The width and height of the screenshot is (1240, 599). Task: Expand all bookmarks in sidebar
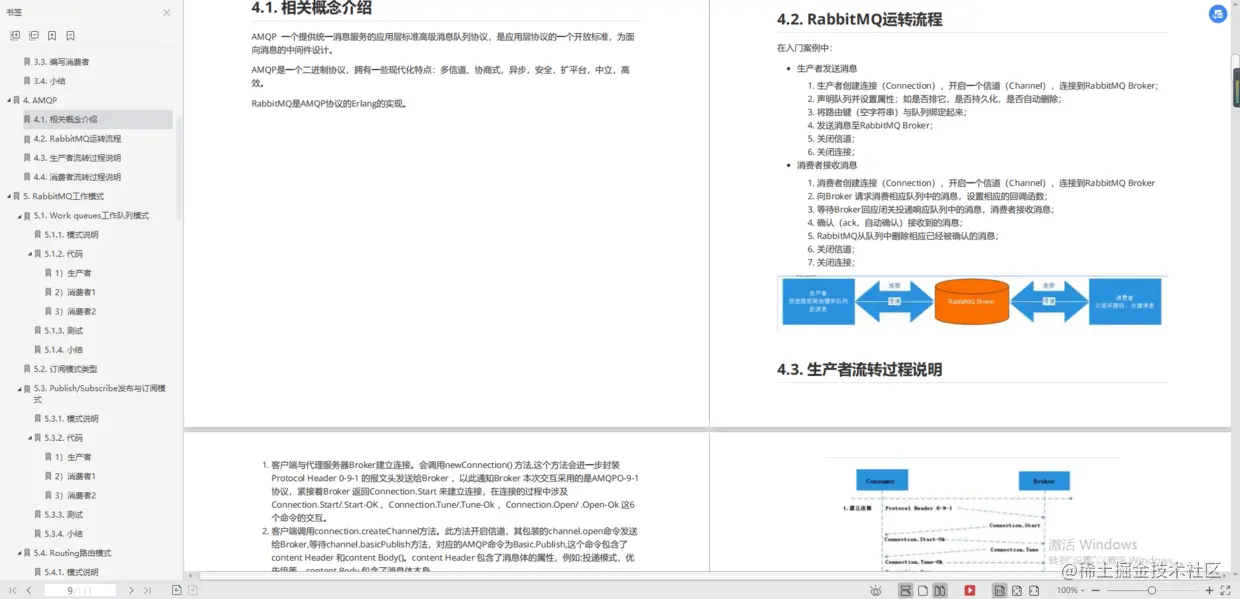[x=15, y=35]
